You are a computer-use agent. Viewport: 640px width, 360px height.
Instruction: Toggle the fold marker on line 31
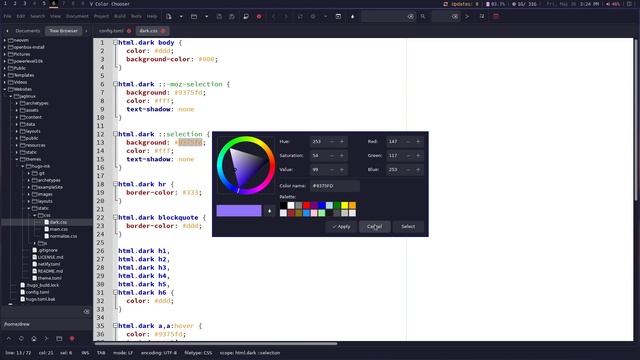[x=115, y=293]
